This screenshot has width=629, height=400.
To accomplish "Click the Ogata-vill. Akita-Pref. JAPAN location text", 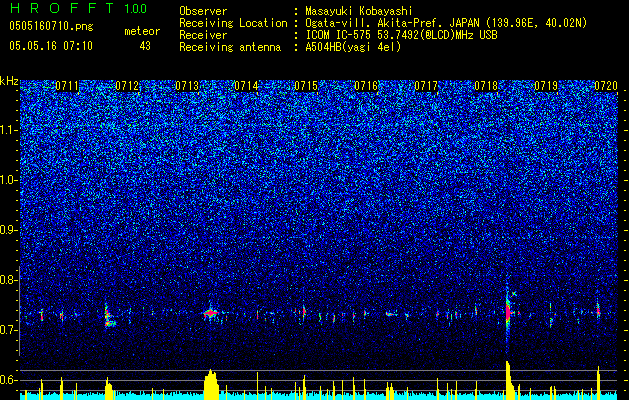I will (446, 23).
